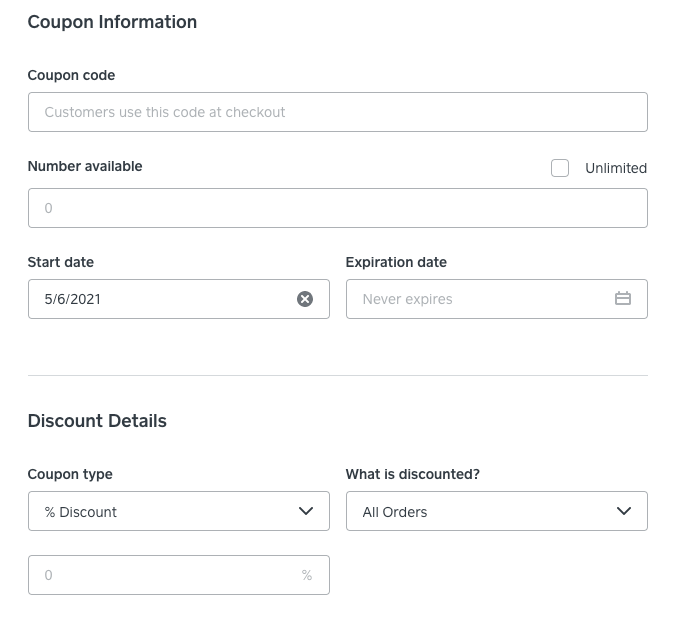This screenshot has width=691, height=619.
Task: Click the percent symbol in discount amount field
Action: (x=307, y=576)
